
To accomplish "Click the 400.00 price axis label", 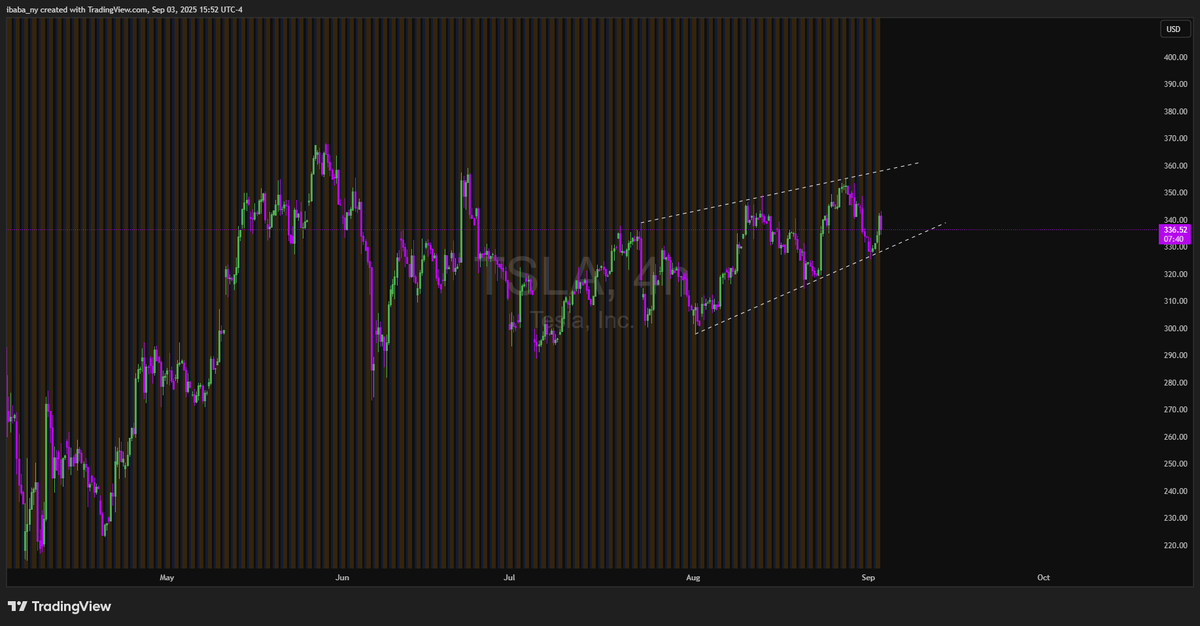I will 1174,58.
